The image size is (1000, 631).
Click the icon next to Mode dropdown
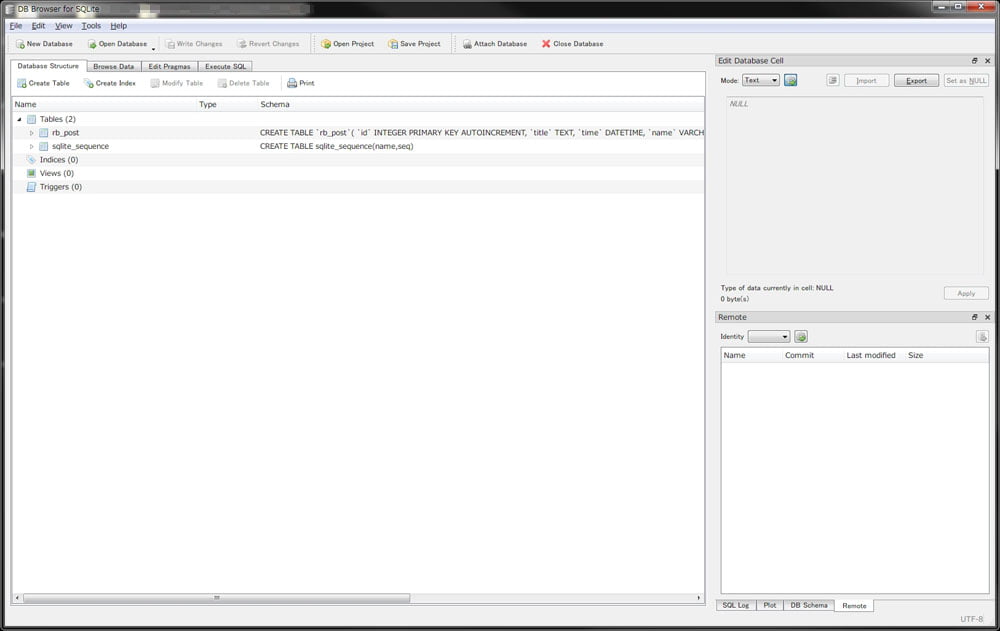tap(790, 80)
